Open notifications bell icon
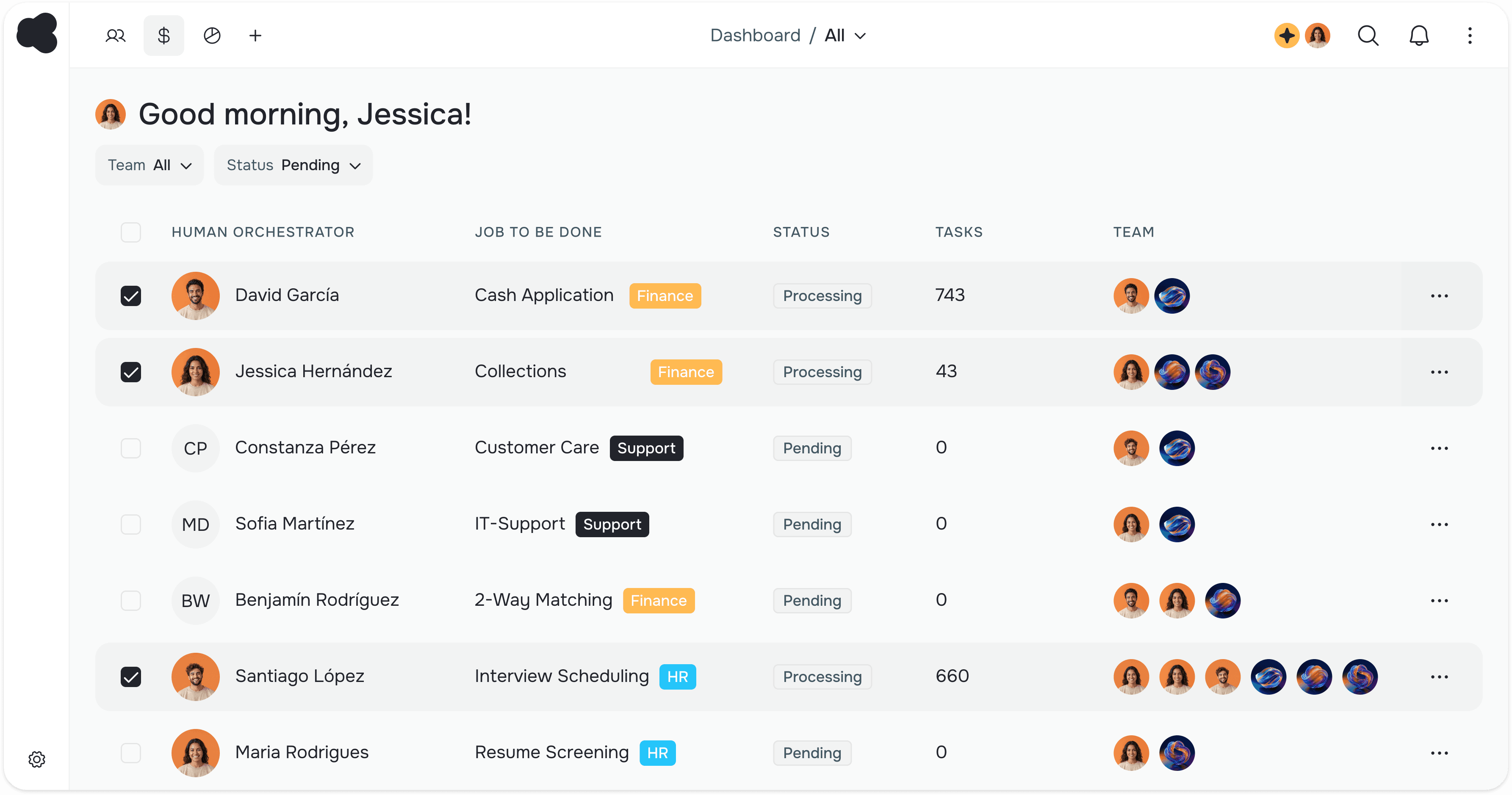Image resolution: width=1512 pixels, height=795 pixels. pos(1419,36)
